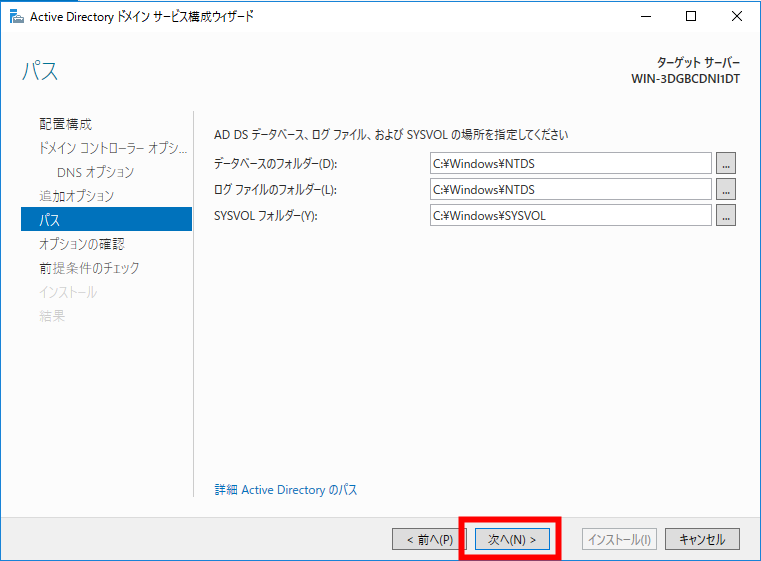Open the DNS オプション step
Image resolution: width=761 pixels, height=561 pixels.
tap(96, 172)
